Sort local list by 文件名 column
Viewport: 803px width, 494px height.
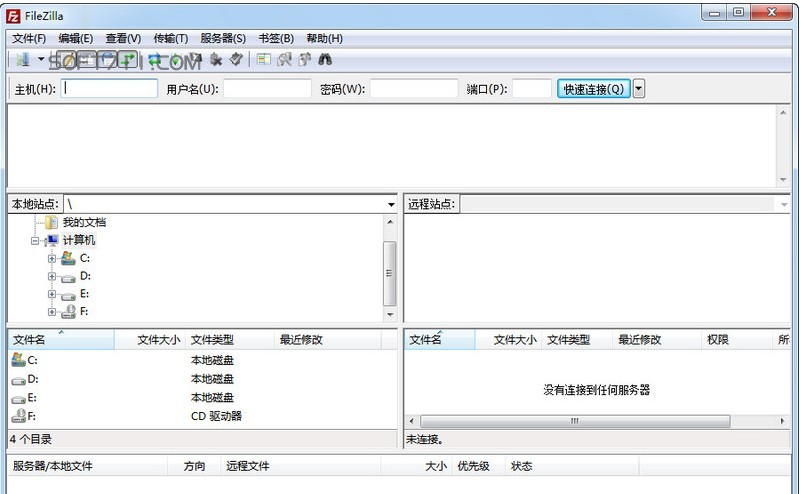tap(61, 340)
